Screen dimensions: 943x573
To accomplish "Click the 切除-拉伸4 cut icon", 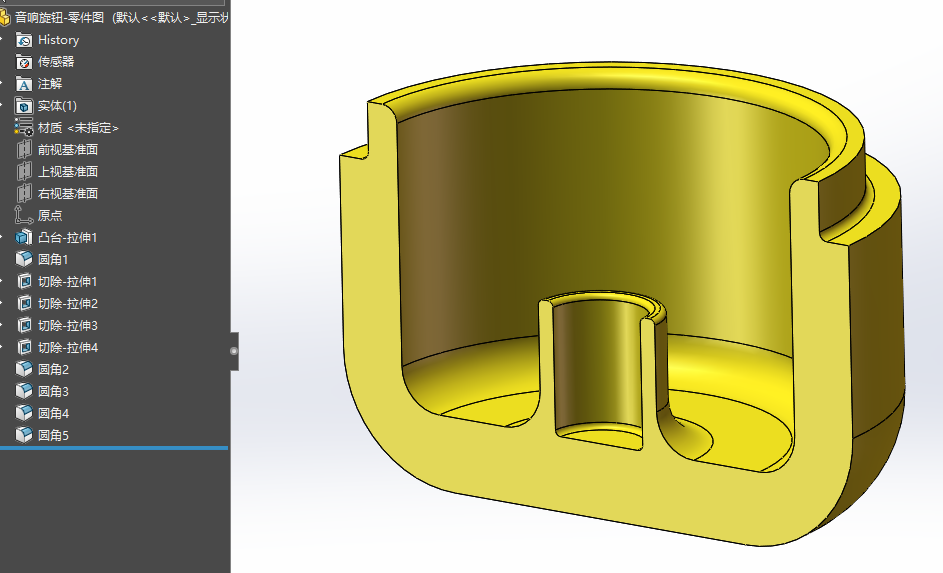I will pyautogui.click(x=23, y=347).
